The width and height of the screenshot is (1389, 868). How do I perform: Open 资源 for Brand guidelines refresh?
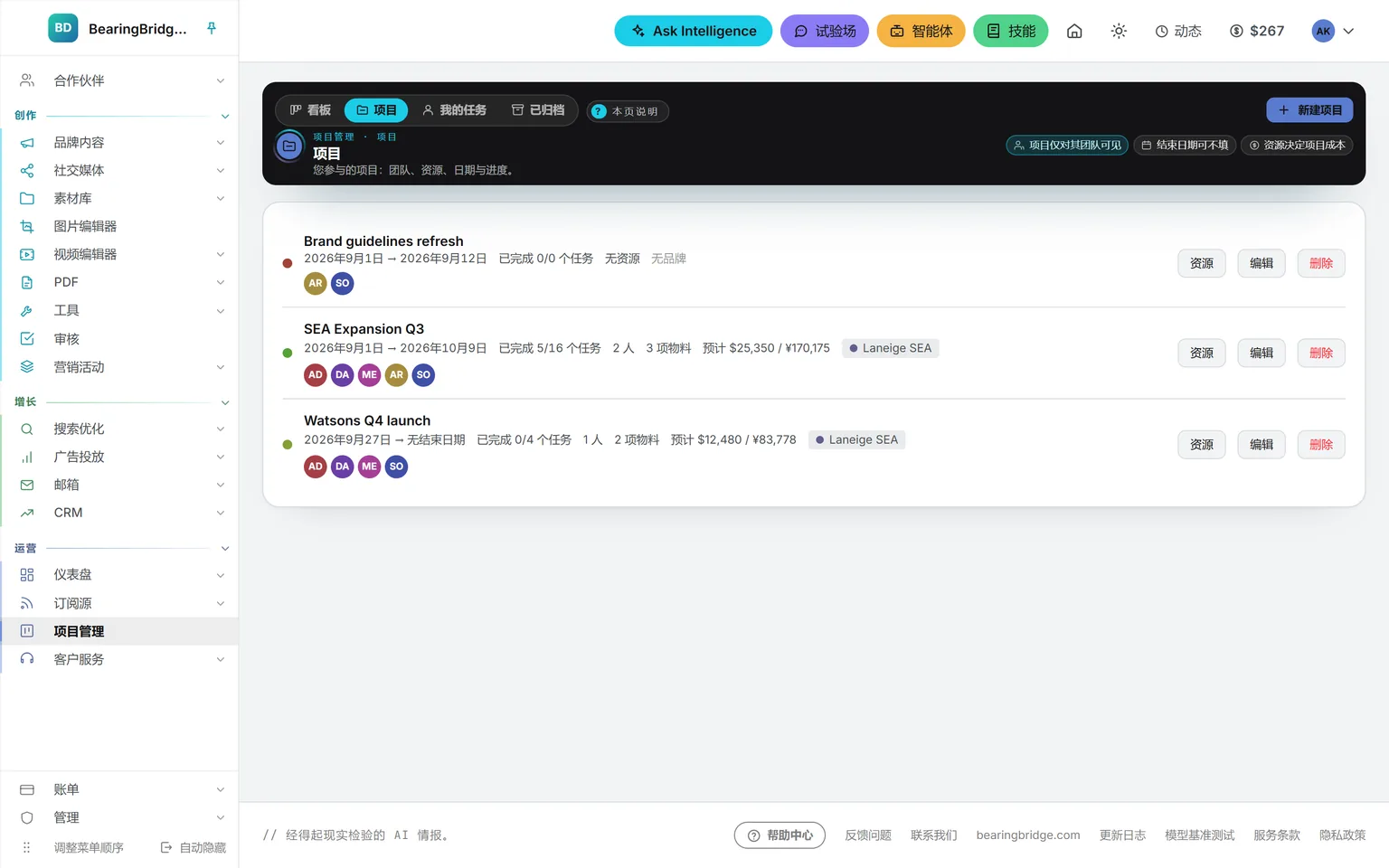point(1202,263)
